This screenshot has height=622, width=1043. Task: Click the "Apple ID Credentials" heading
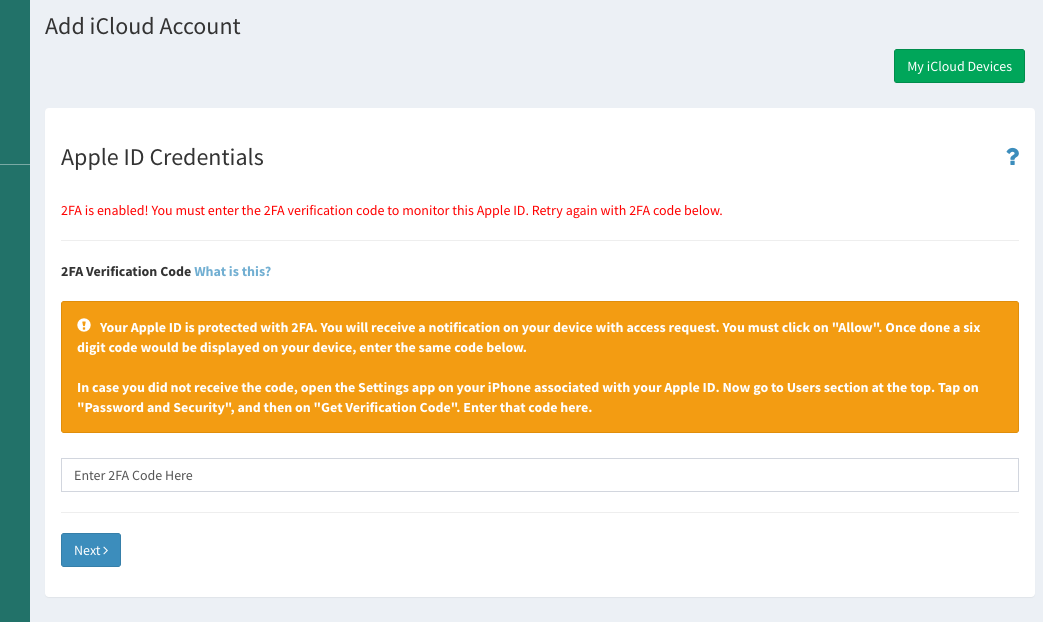[x=162, y=157]
